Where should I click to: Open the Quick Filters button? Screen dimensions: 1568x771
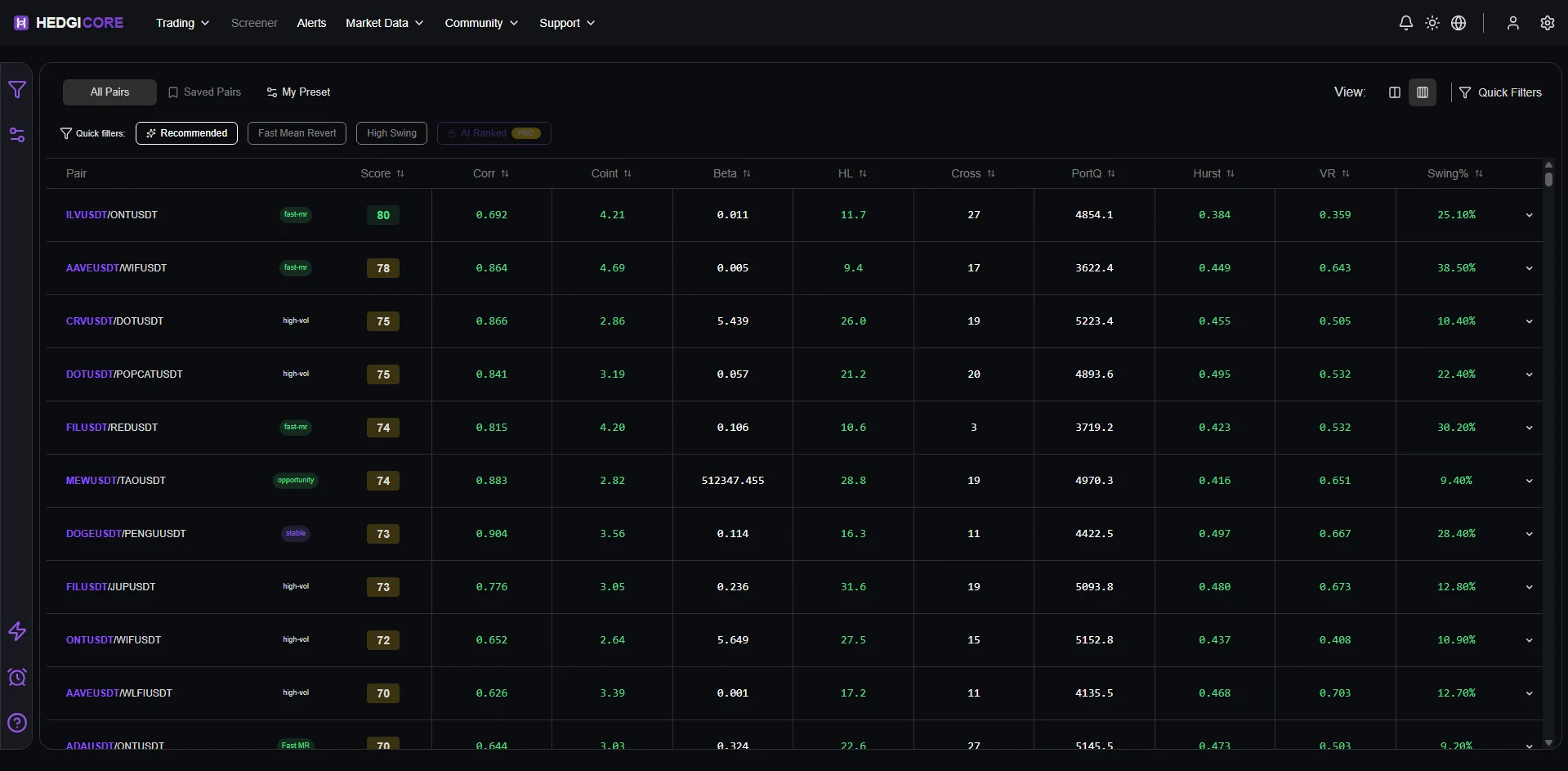(1500, 92)
